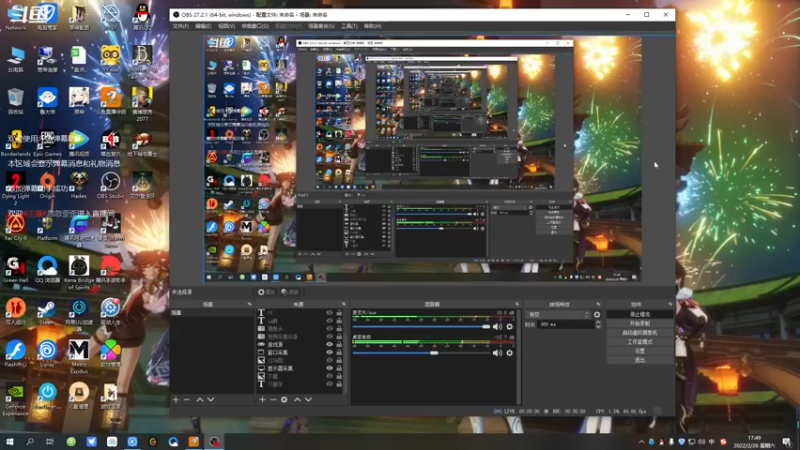Toggle lock for 显示器采集 source
The height and width of the screenshot is (450, 800).
(339, 368)
